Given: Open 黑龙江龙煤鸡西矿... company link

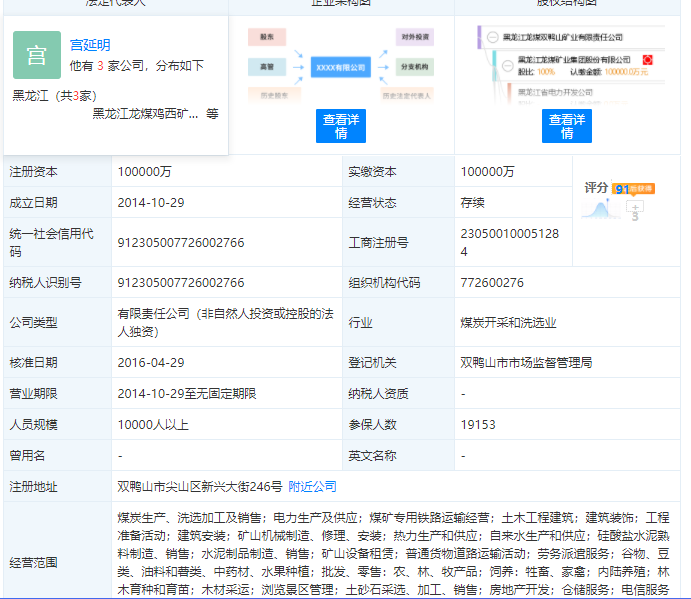Looking at the screenshot, I should (x=145, y=114).
